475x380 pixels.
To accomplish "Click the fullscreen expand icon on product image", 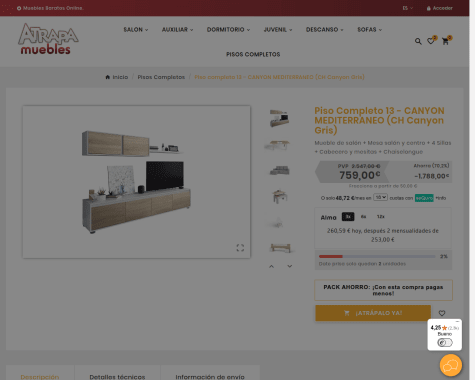I will coord(240,248).
